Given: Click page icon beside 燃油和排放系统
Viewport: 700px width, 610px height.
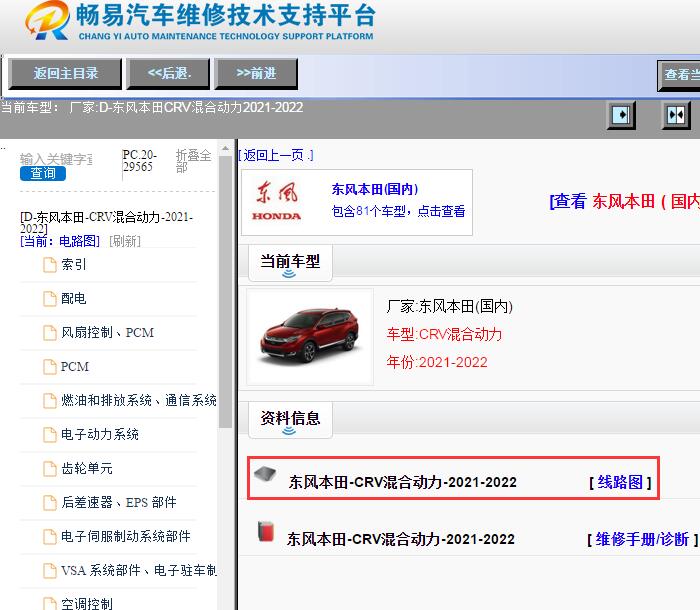Looking at the screenshot, I should pos(50,401).
